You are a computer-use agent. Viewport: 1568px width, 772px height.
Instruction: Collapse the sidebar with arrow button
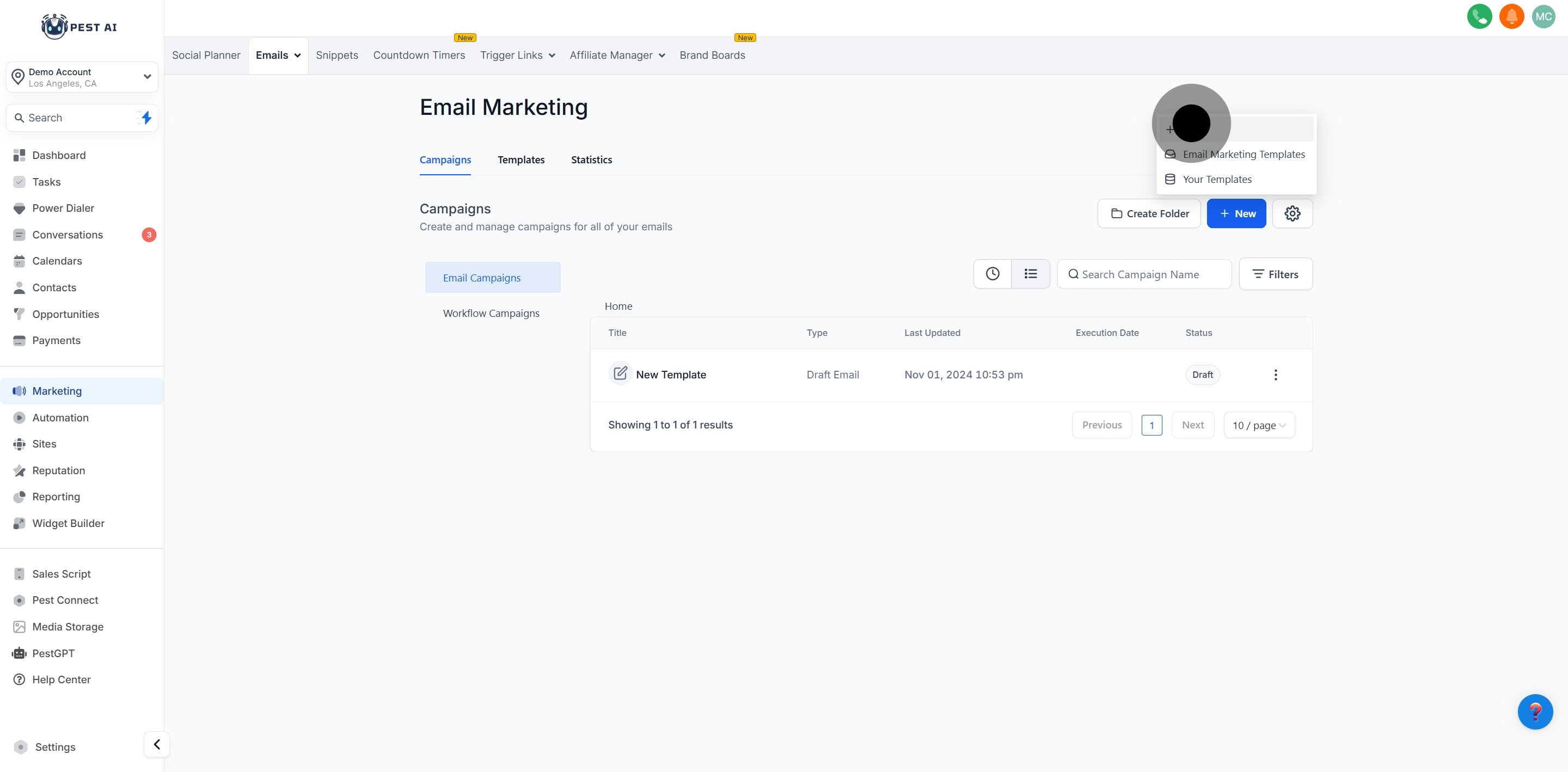point(156,744)
